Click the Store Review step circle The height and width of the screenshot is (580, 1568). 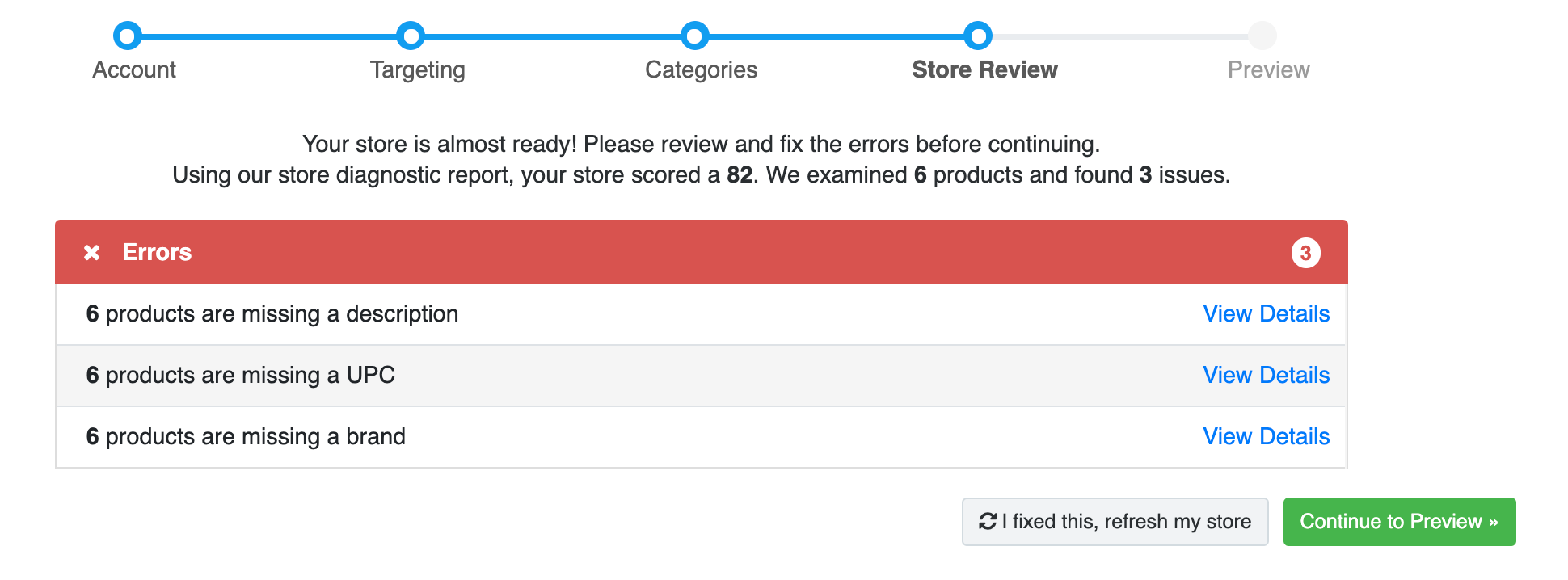(x=978, y=36)
